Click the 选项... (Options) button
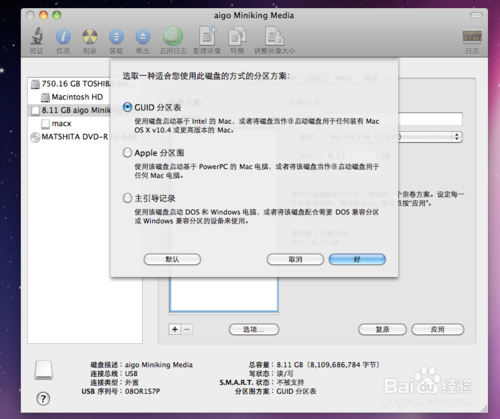The image size is (500, 419). pyautogui.click(x=254, y=330)
